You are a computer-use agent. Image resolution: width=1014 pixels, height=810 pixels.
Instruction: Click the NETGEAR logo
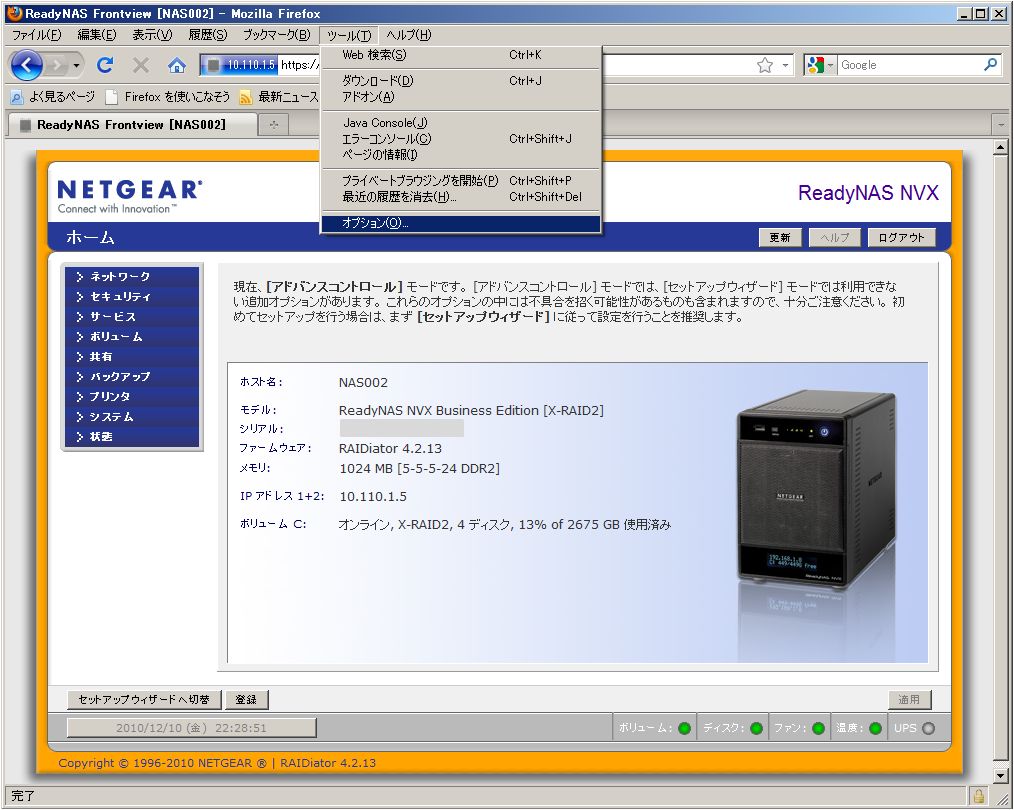(x=129, y=197)
